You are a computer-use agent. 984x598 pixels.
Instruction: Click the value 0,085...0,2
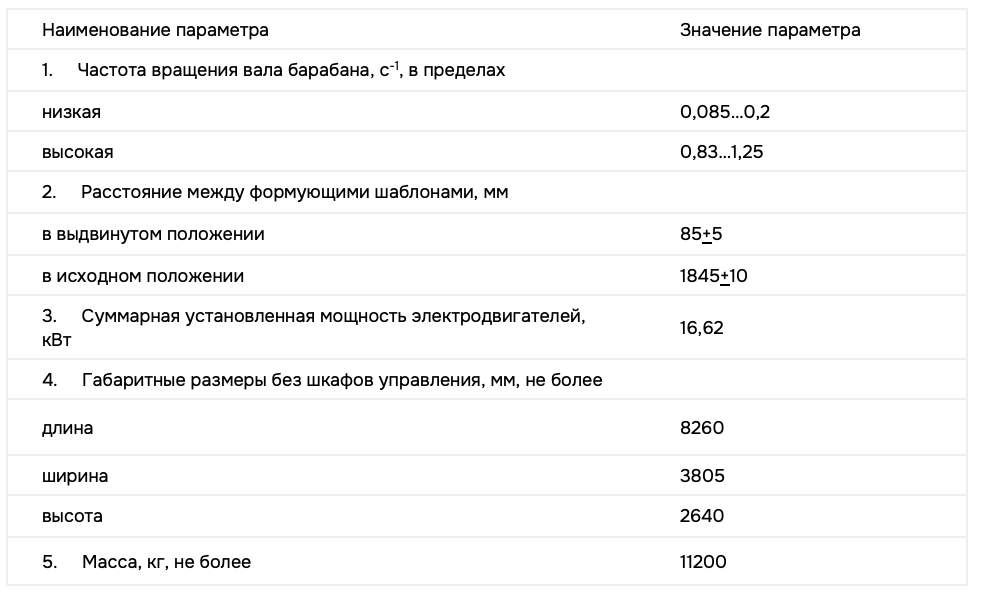coord(725,112)
